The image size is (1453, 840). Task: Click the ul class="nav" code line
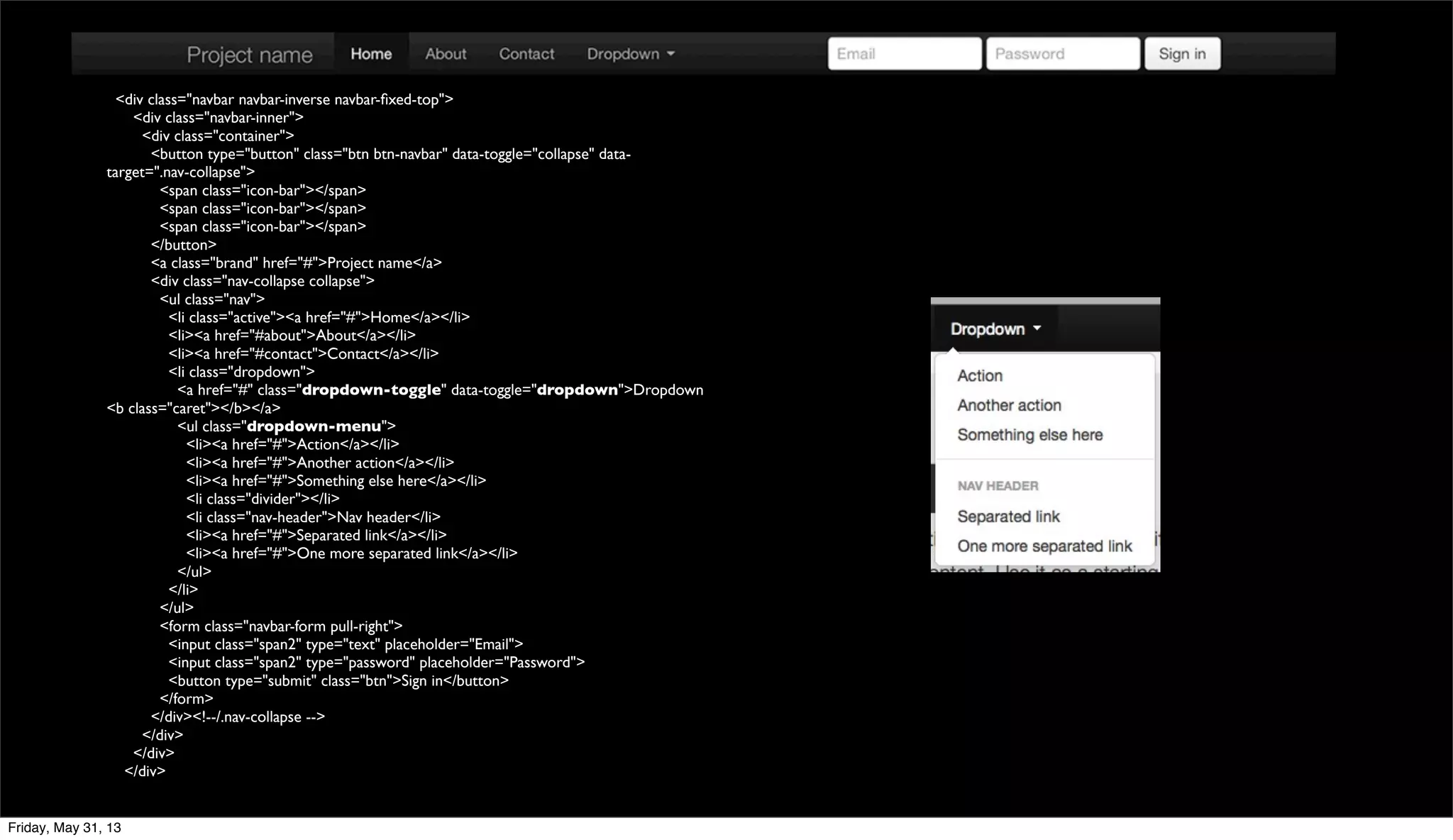click(x=212, y=299)
